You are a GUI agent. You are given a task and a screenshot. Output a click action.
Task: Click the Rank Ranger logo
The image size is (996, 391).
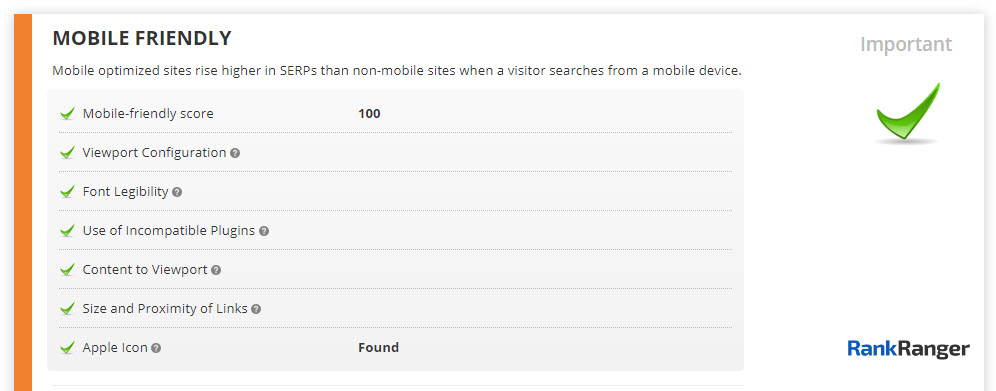[908, 348]
